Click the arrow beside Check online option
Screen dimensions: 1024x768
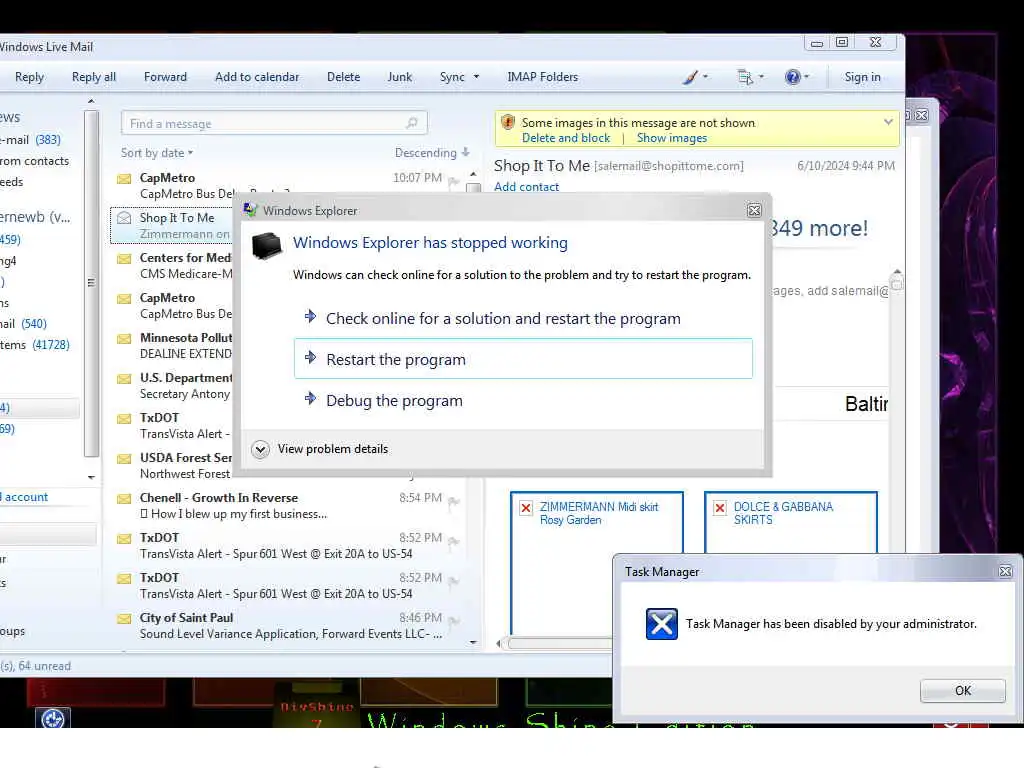tap(310, 317)
